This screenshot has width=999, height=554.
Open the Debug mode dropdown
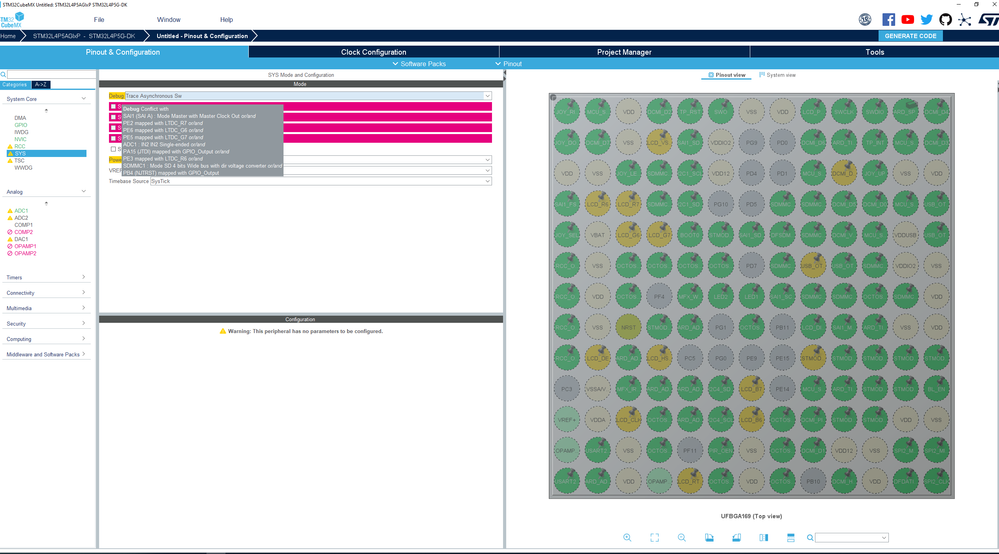tap(308, 96)
